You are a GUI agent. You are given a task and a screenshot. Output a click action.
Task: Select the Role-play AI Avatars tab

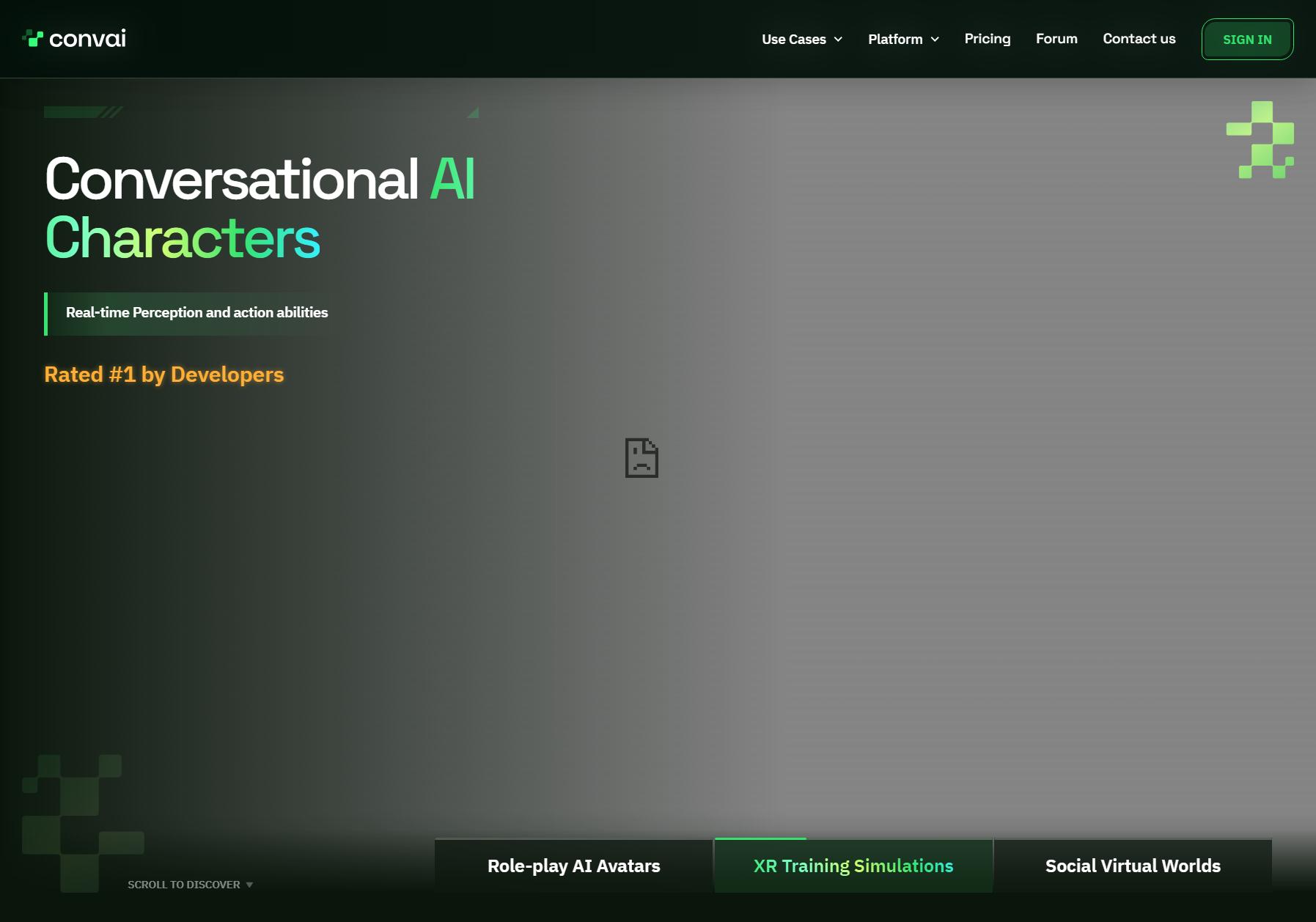point(574,866)
